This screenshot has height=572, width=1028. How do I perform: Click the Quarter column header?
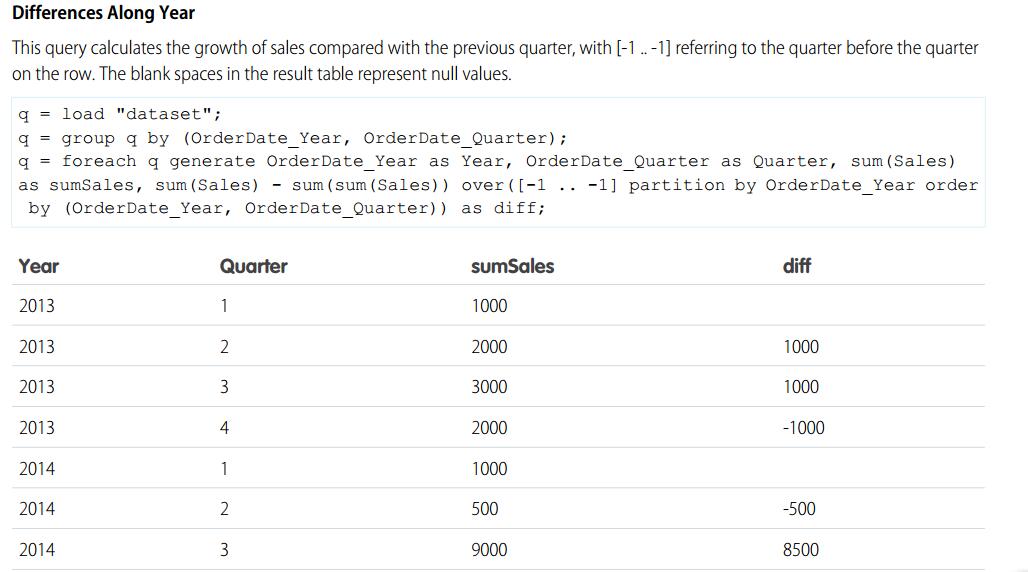point(253,266)
